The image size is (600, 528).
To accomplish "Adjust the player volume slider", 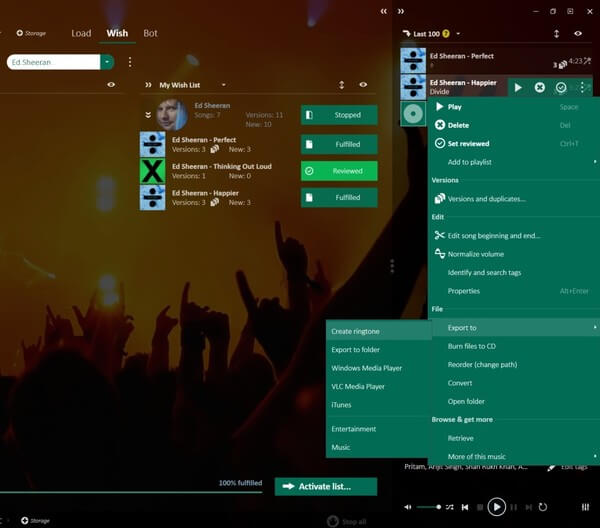I will click(x=429, y=507).
